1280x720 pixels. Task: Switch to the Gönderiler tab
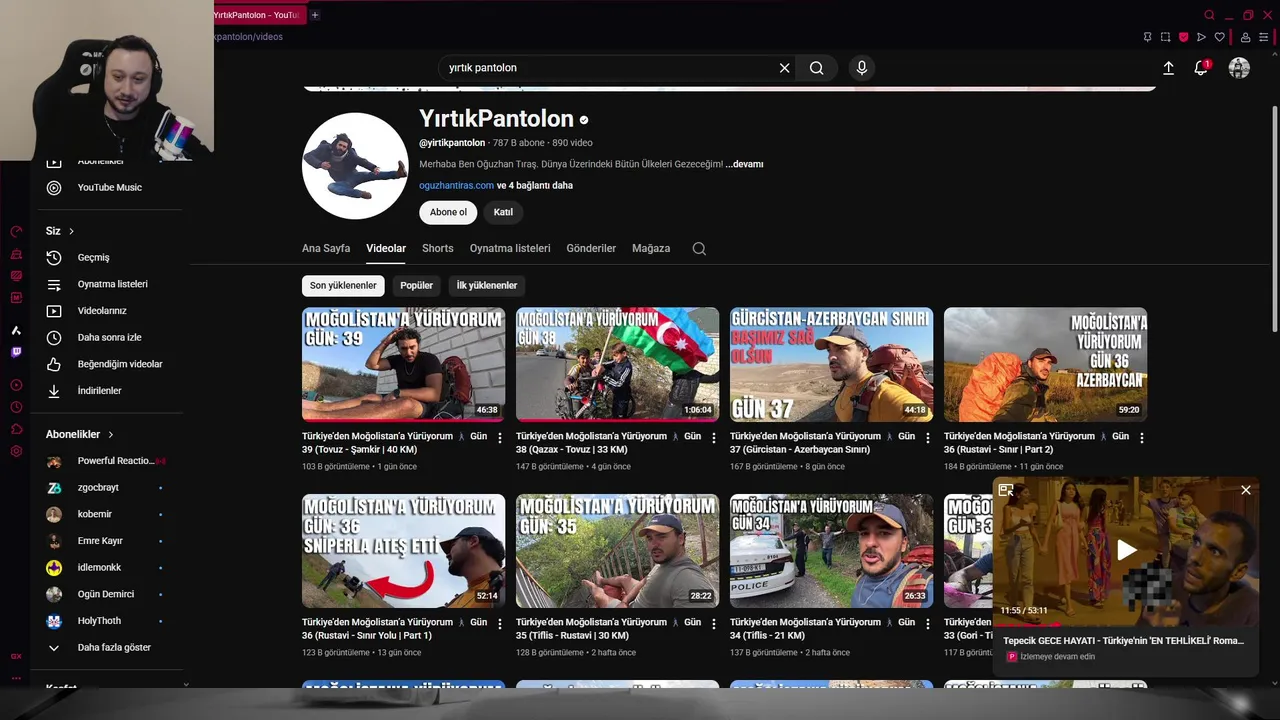click(x=591, y=248)
